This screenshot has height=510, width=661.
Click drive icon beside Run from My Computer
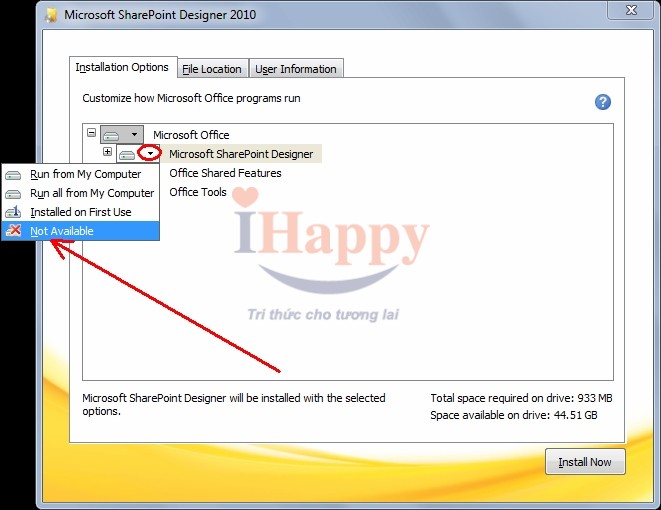pos(13,174)
